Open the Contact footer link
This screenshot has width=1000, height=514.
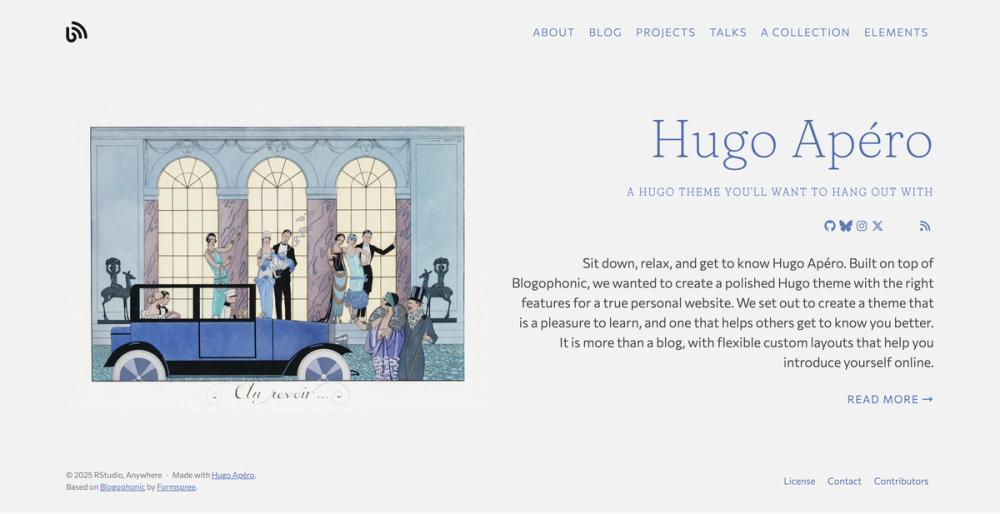[x=844, y=481]
